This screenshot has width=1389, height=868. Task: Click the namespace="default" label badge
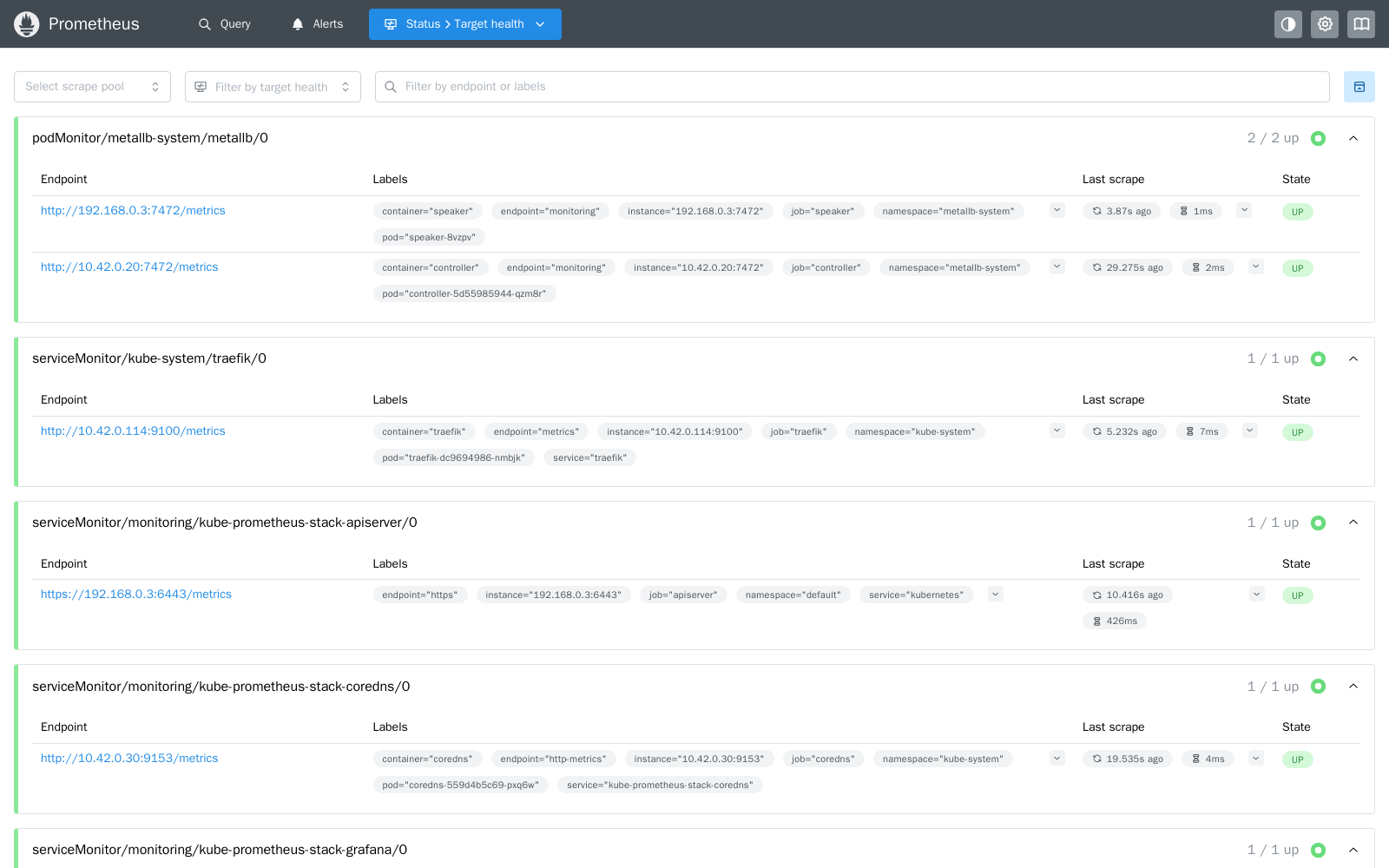pyautogui.click(x=793, y=595)
